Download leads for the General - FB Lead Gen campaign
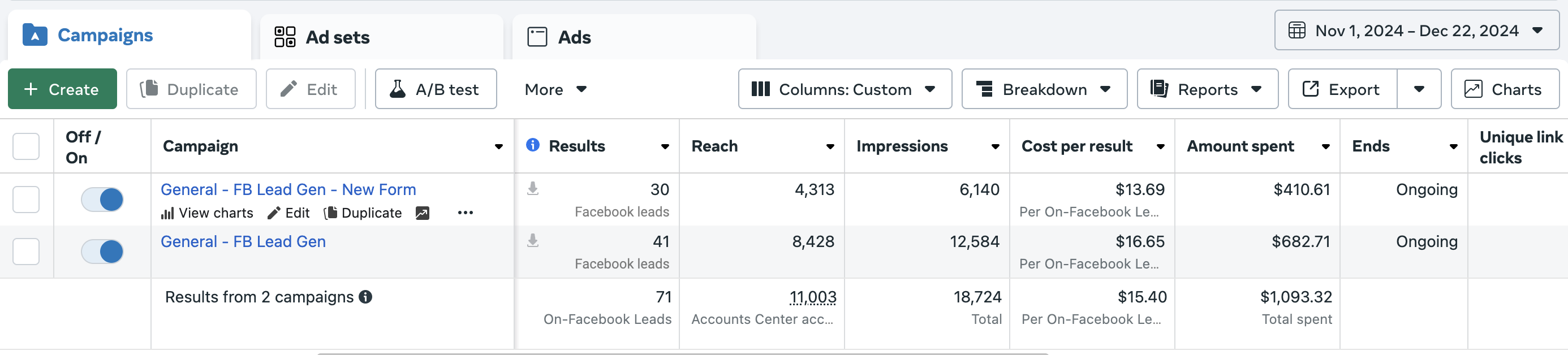Viewport: 1568px width, 355px height. 533,241
